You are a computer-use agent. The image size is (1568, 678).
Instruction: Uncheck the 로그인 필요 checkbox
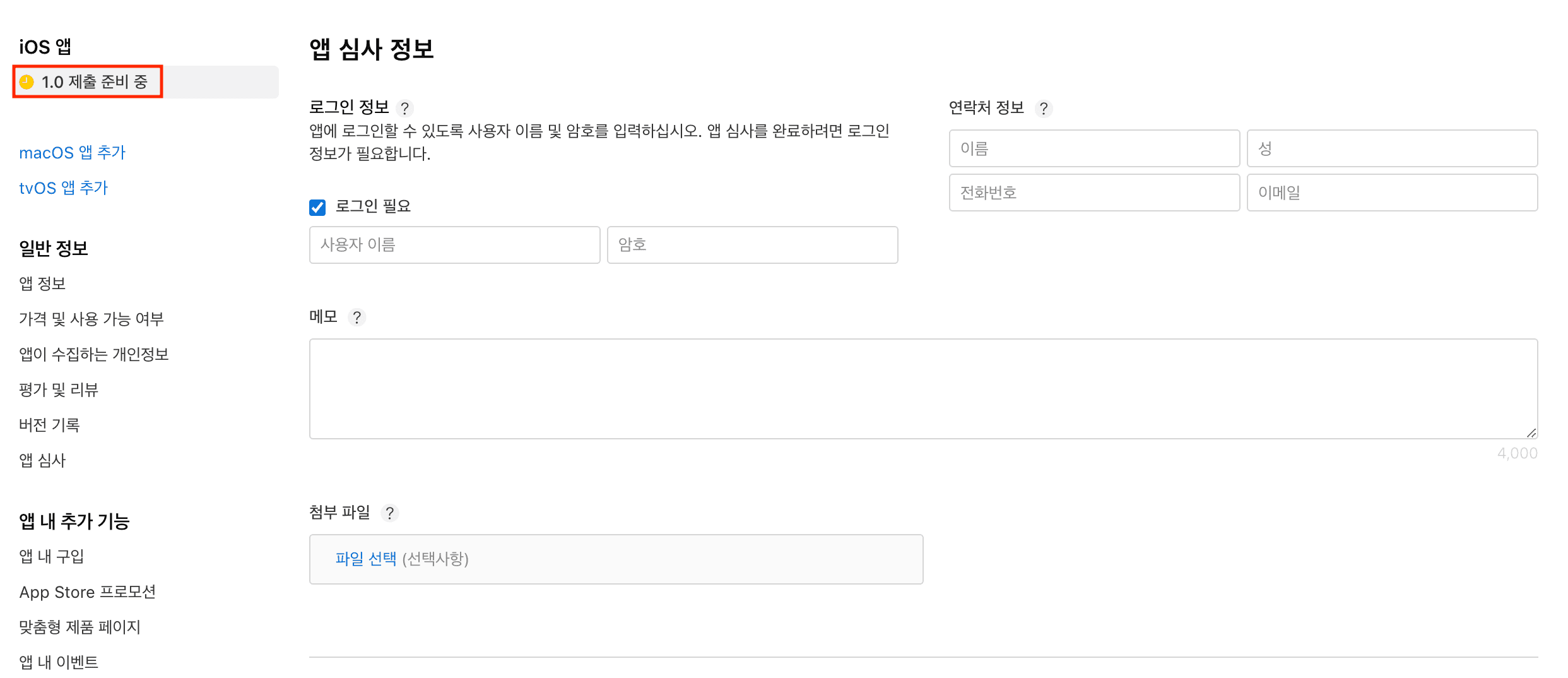(317, 207)
